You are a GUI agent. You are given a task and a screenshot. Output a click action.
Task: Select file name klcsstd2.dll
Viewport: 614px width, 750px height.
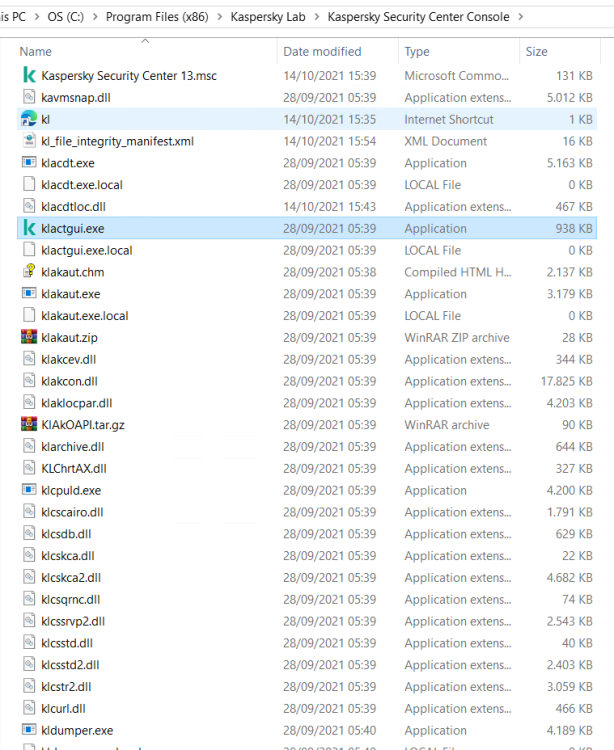70,665
